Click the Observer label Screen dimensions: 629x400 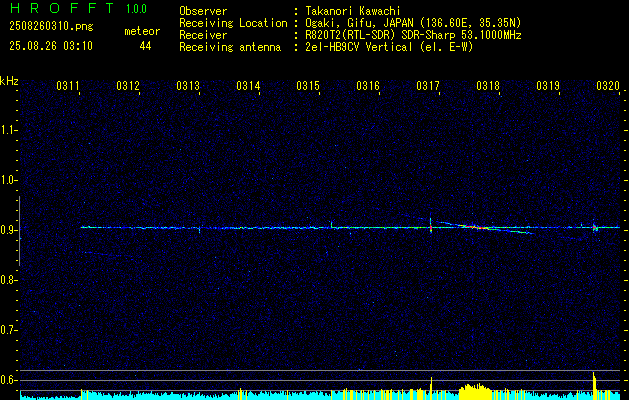(x=203, y=11)
